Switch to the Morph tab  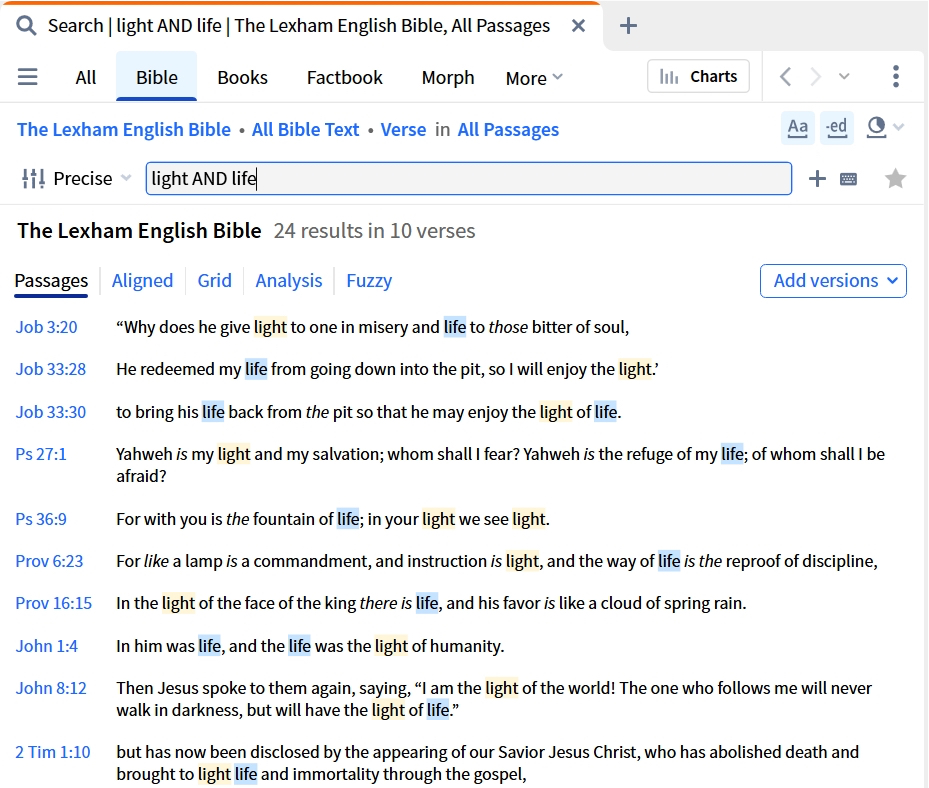tap(448, 78)
